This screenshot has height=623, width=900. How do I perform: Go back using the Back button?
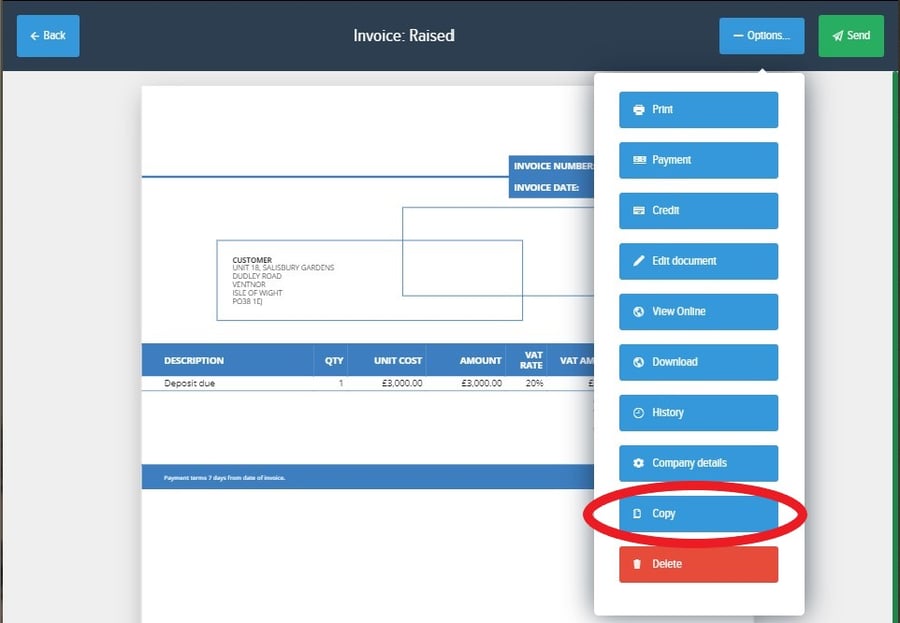(x=48, y=36)
